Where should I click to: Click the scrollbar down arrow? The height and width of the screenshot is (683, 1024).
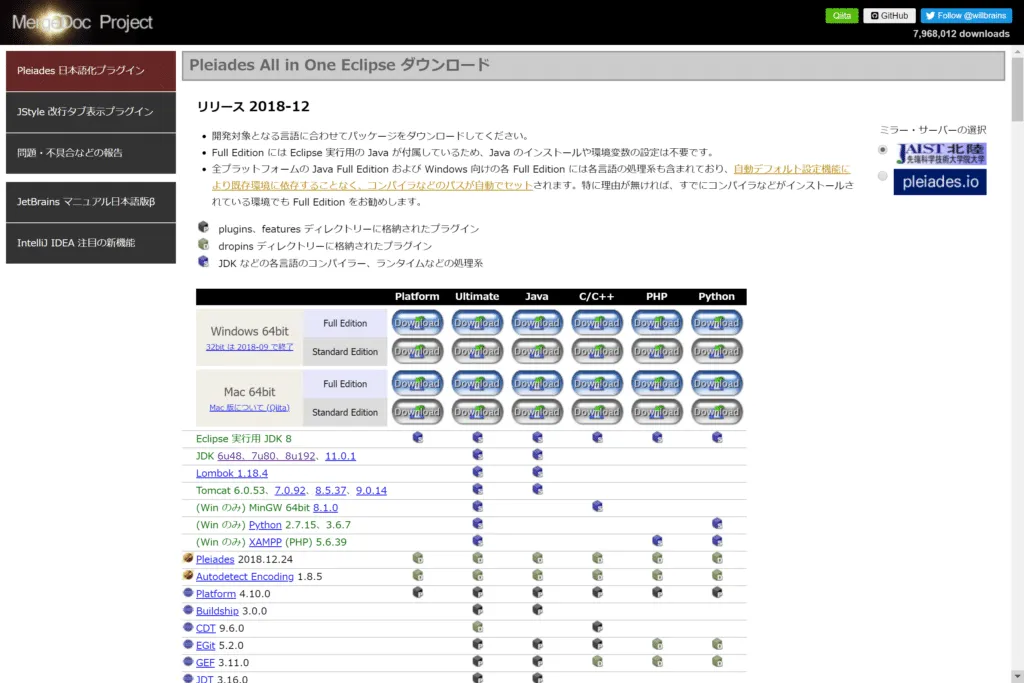tap(1017, 676)
